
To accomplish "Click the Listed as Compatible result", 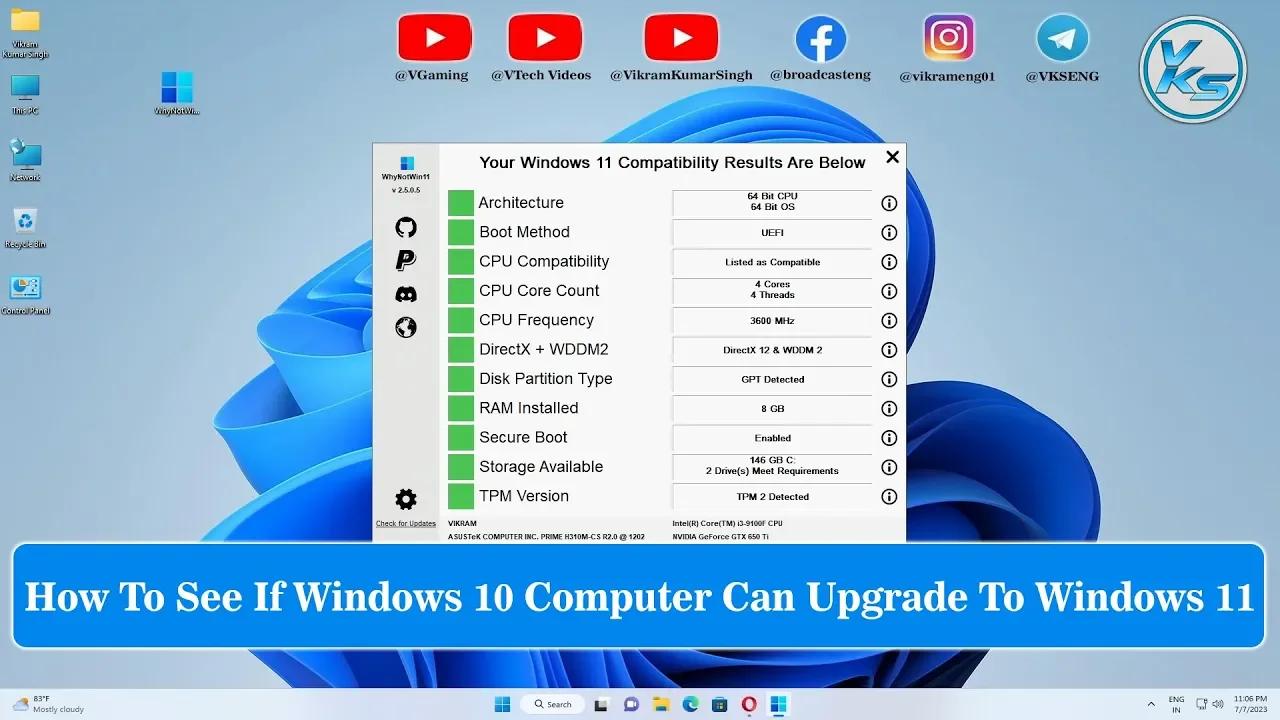I will [x=772, y=262].
